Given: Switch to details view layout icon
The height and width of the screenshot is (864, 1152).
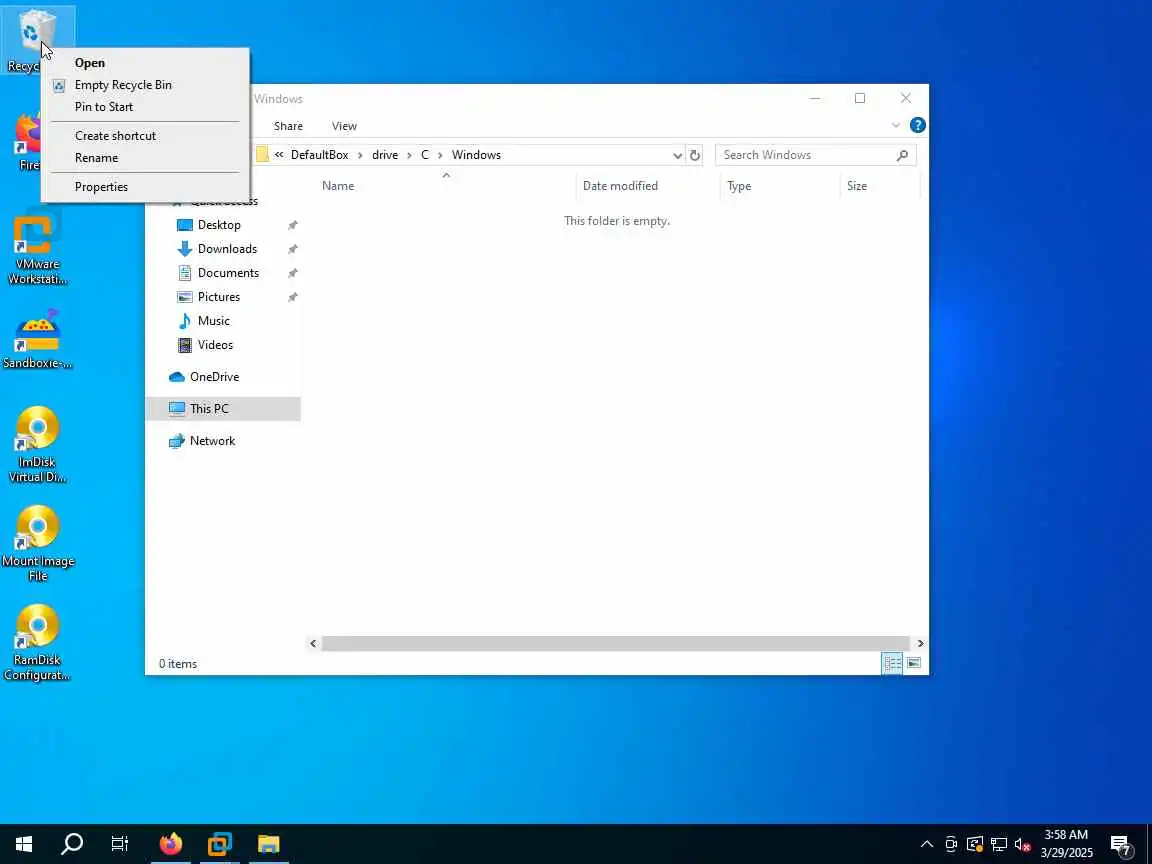Looking at the screenshot, I should (x=892, y=663).
